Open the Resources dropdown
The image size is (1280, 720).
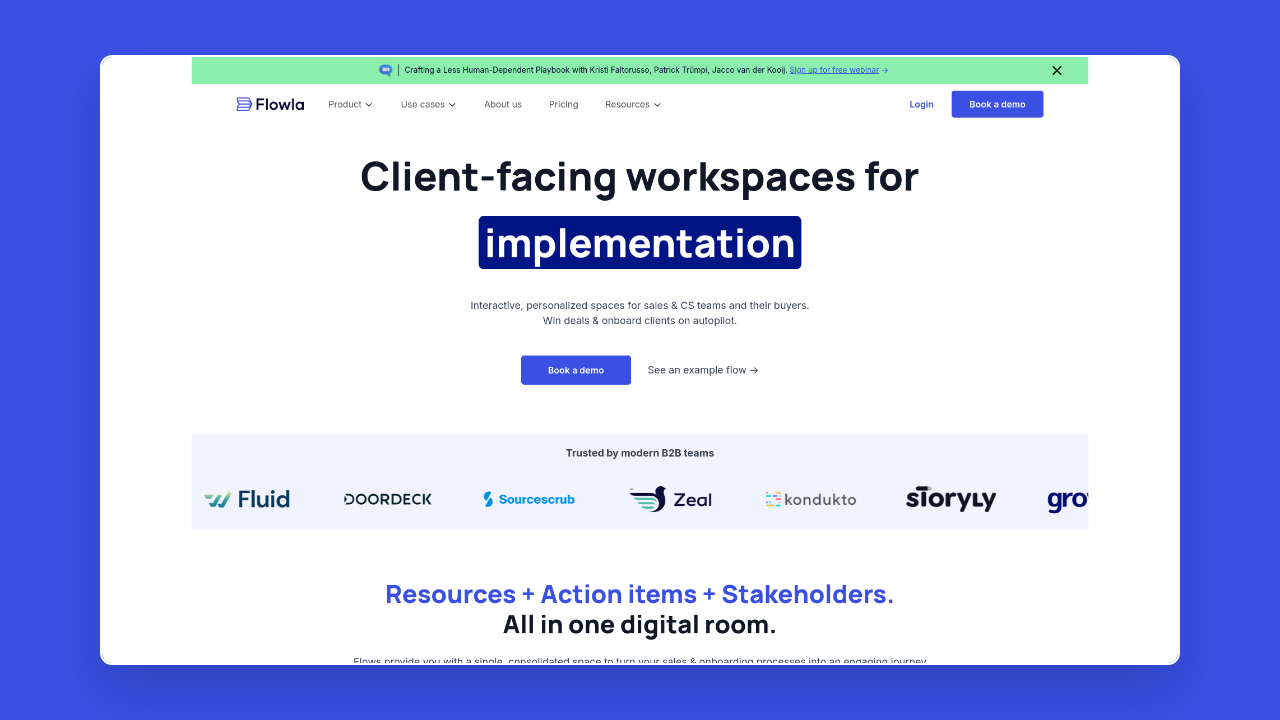pyautogui.click(x=632, y=104)
